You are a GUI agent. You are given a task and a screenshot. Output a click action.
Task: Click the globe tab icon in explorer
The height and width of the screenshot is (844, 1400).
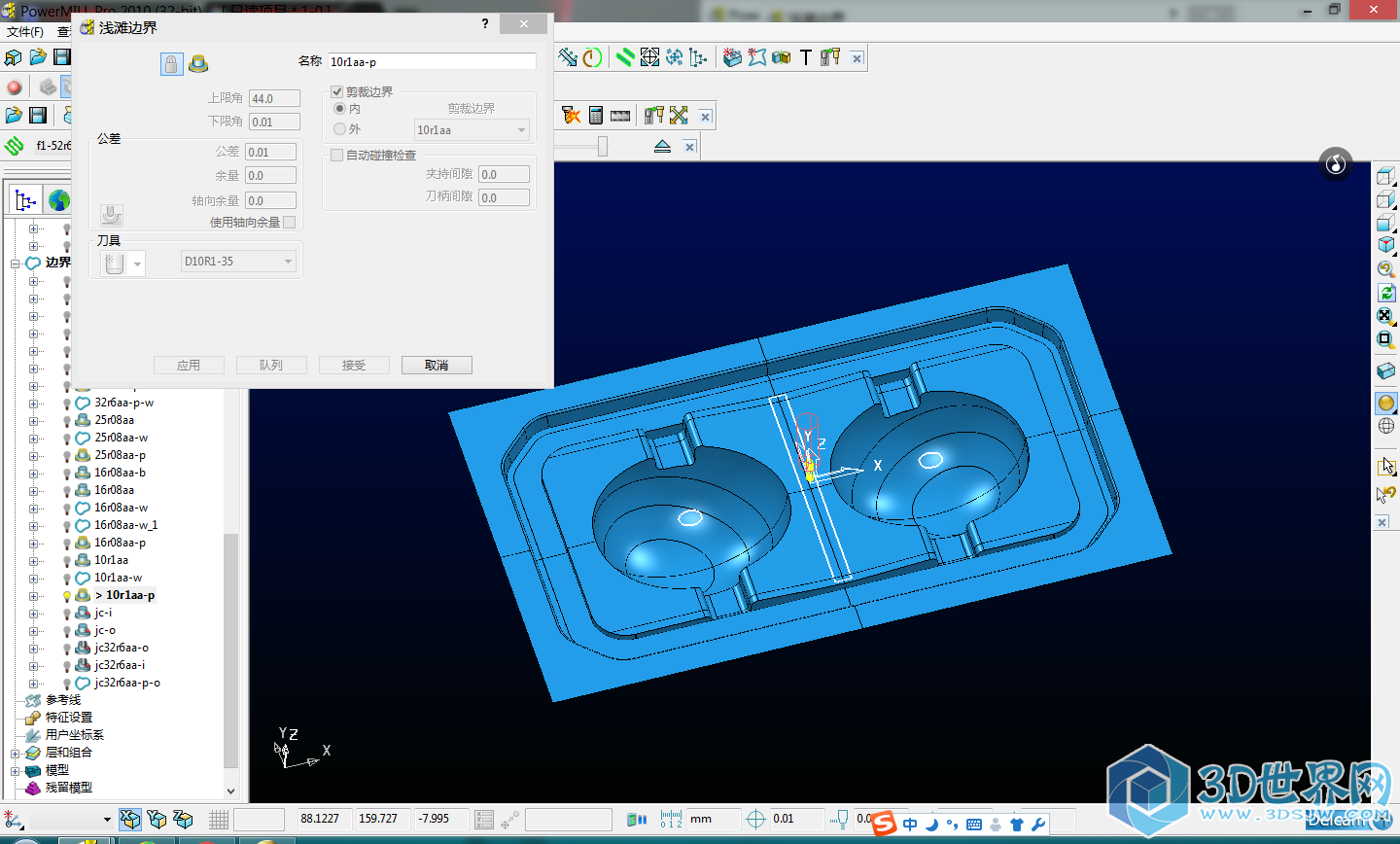pos(59,200)
